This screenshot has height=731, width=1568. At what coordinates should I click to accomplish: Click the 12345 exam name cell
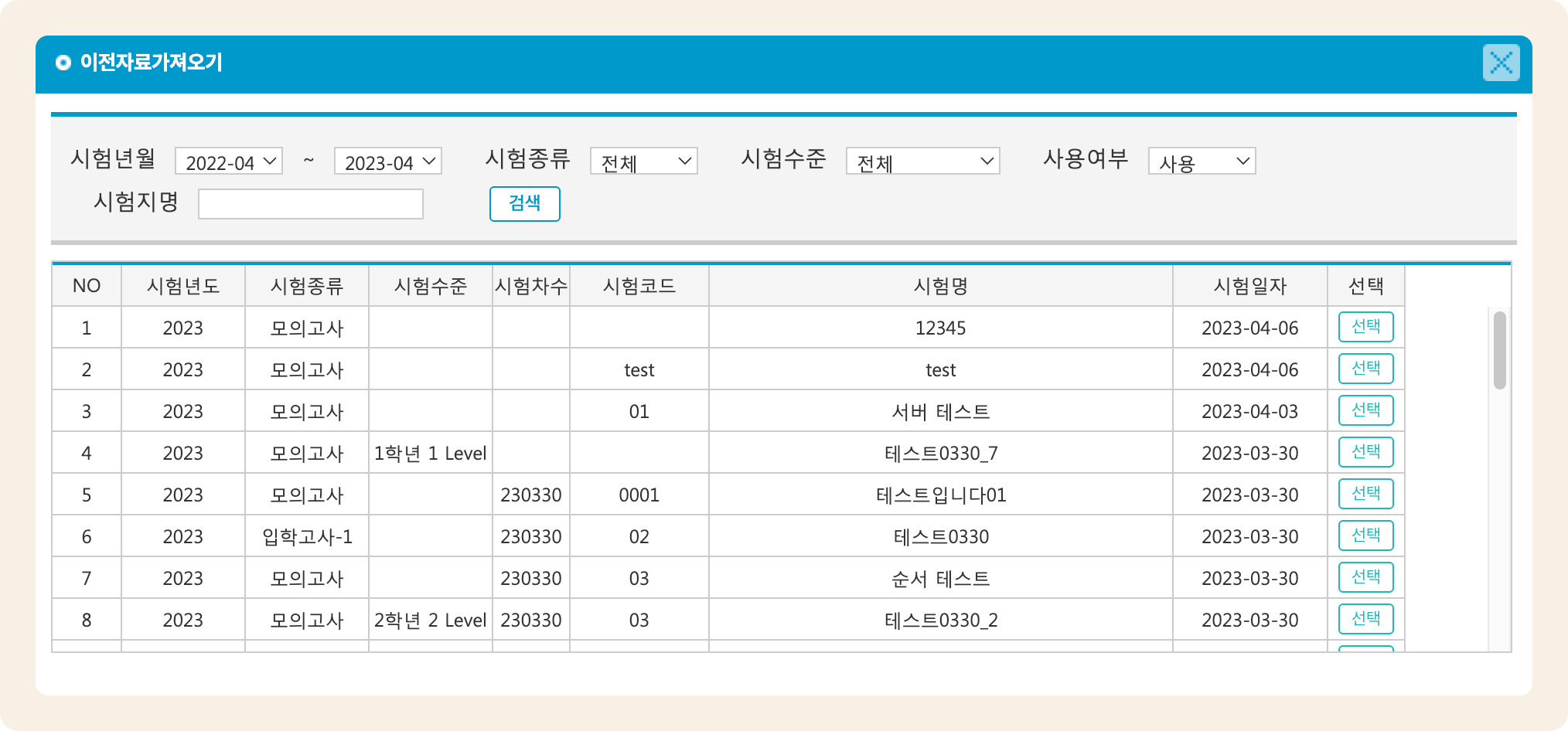click(941, 328)
